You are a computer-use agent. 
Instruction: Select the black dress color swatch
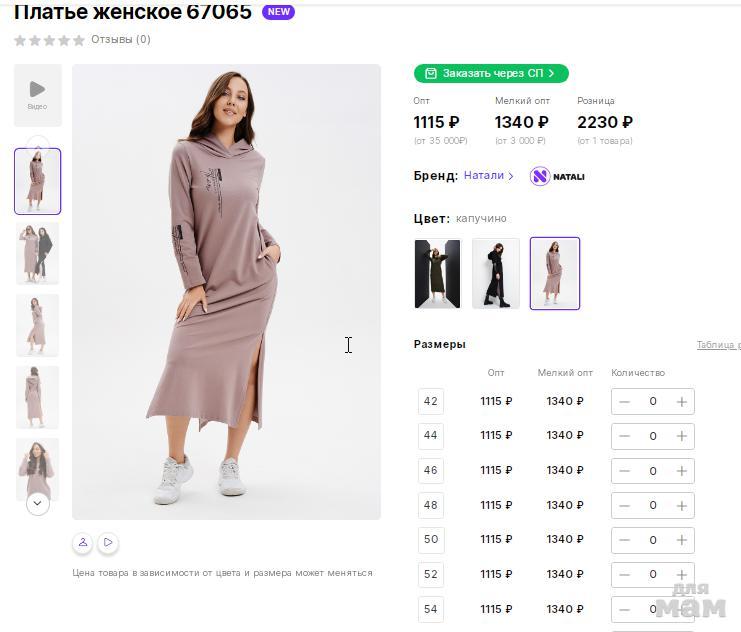pos(496,274)
